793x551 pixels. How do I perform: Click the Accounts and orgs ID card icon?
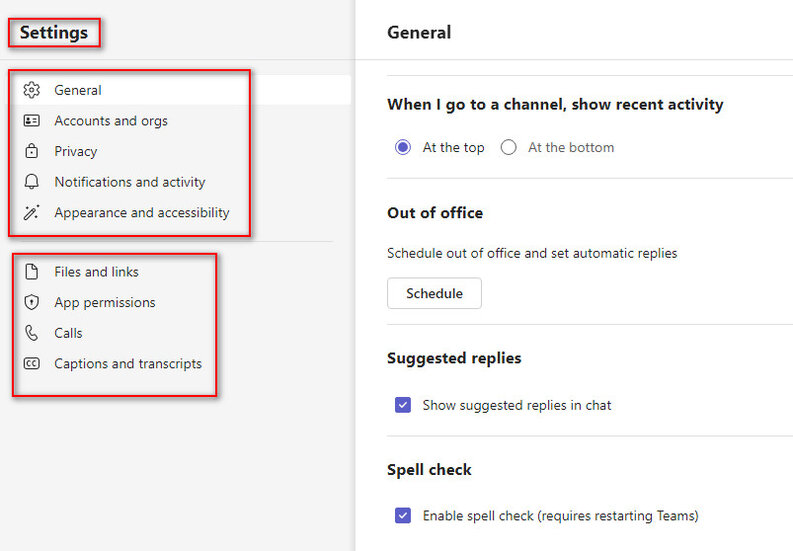click(x=31, y=120)
